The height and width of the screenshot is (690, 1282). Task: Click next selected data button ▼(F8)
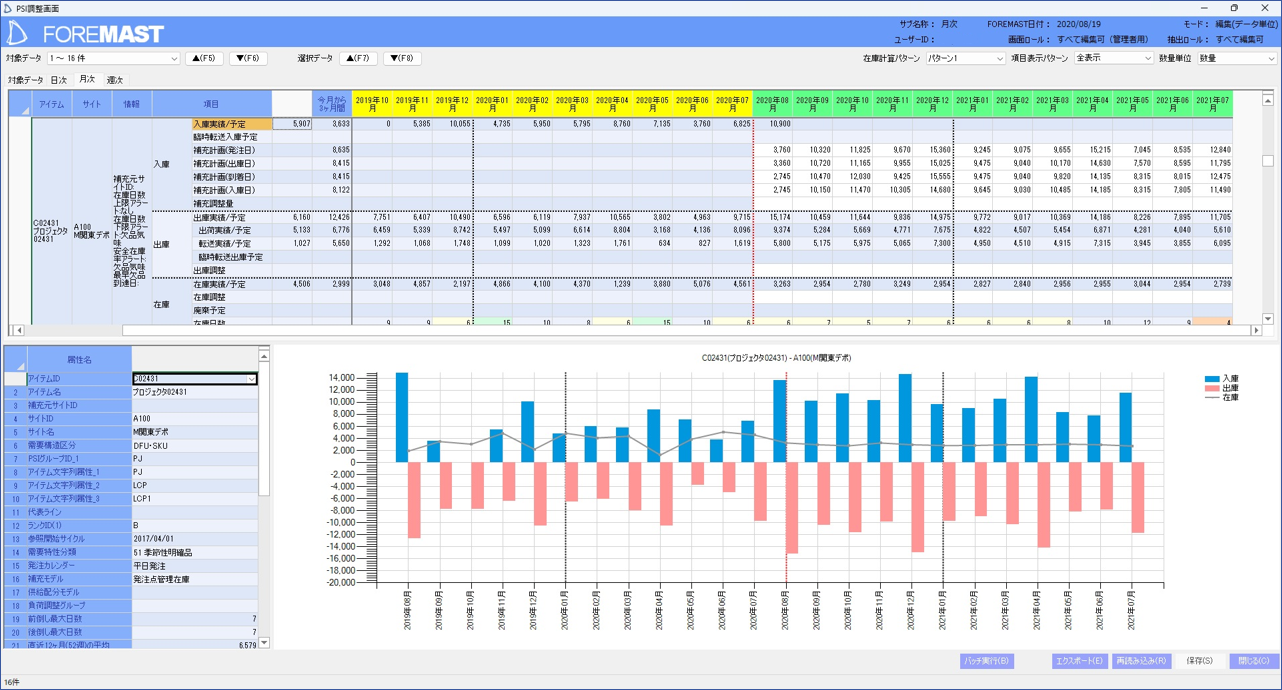402,59
